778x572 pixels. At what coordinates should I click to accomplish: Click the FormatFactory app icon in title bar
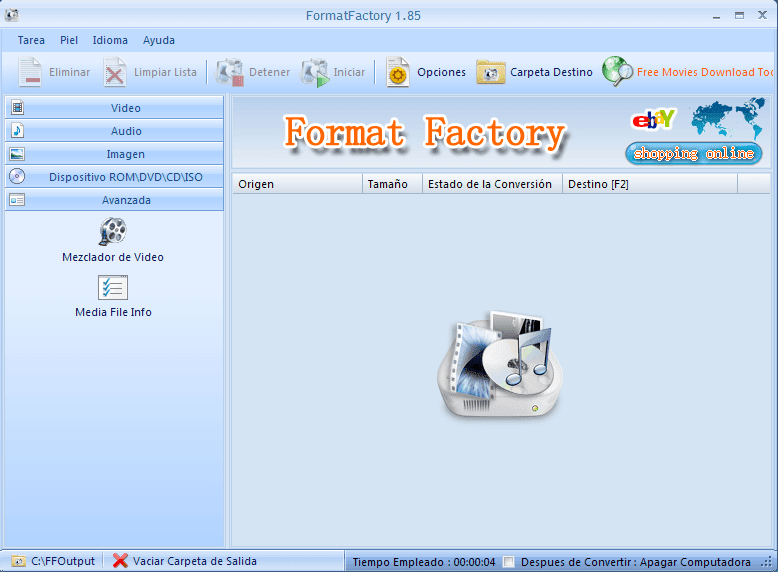point(12,15)
